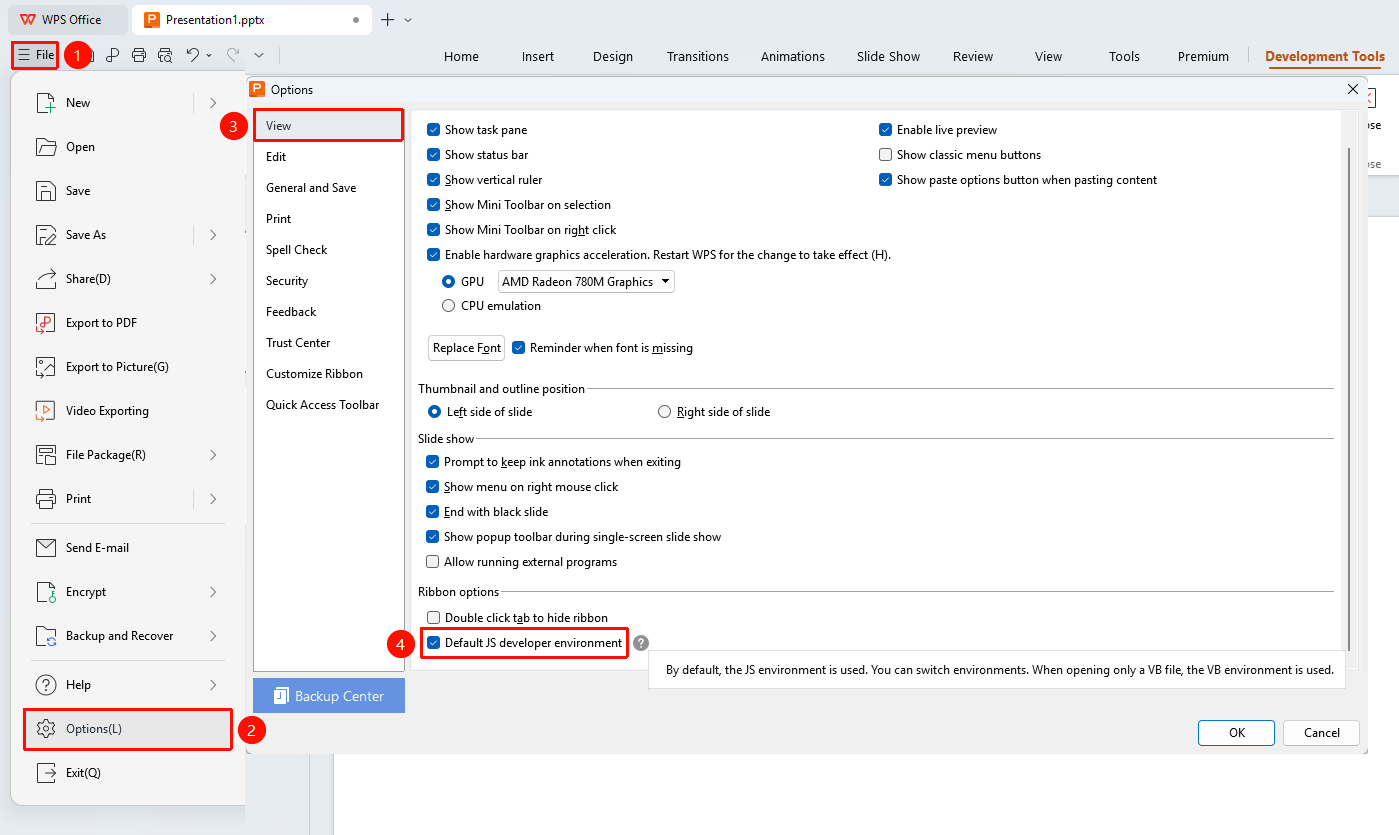Click the Save disk icon in File menu
The width and height of the screenshot is (1399, 835).
tap(46, 191)
